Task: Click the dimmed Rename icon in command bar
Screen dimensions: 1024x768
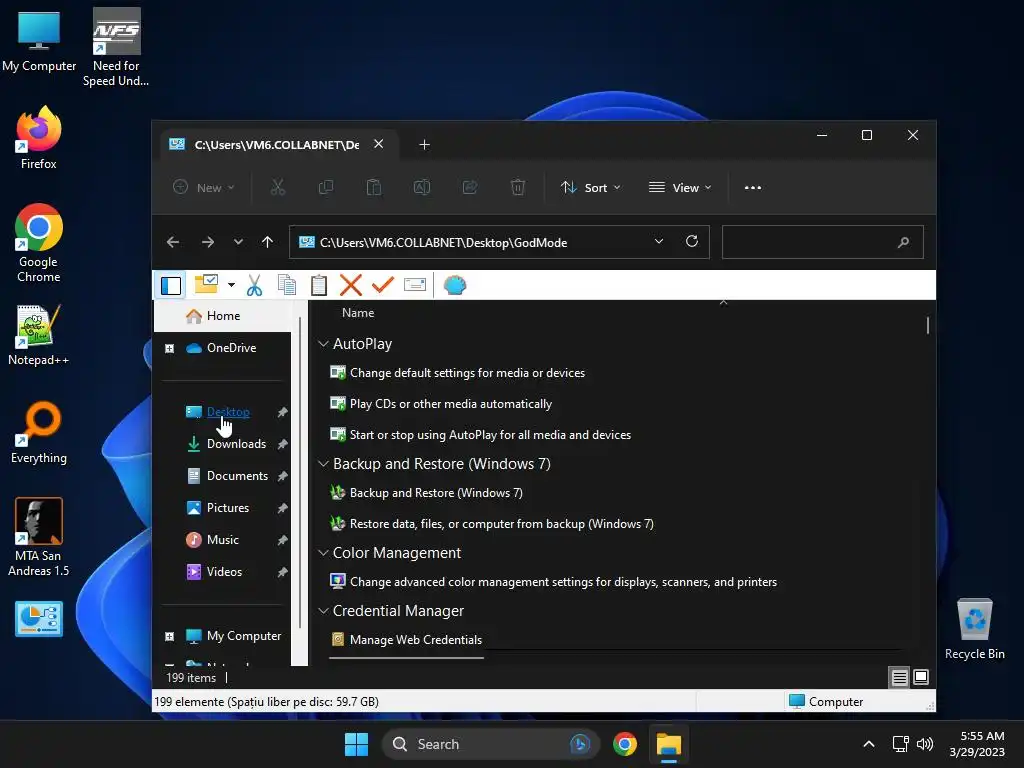Action: tap(422, 187)
